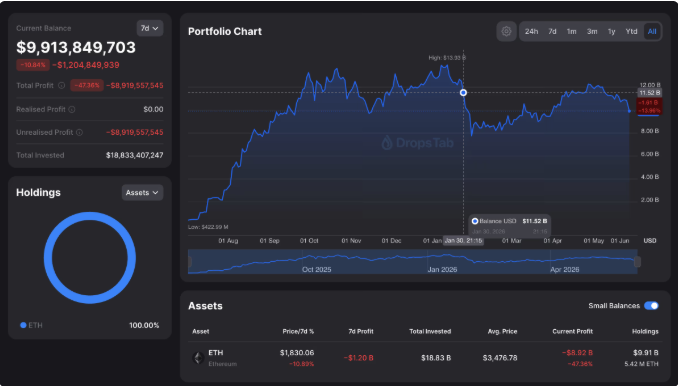Screen dimensions: 678x386
Task: Sort by Current Profit column header
Action: click(x=572, y=332)
